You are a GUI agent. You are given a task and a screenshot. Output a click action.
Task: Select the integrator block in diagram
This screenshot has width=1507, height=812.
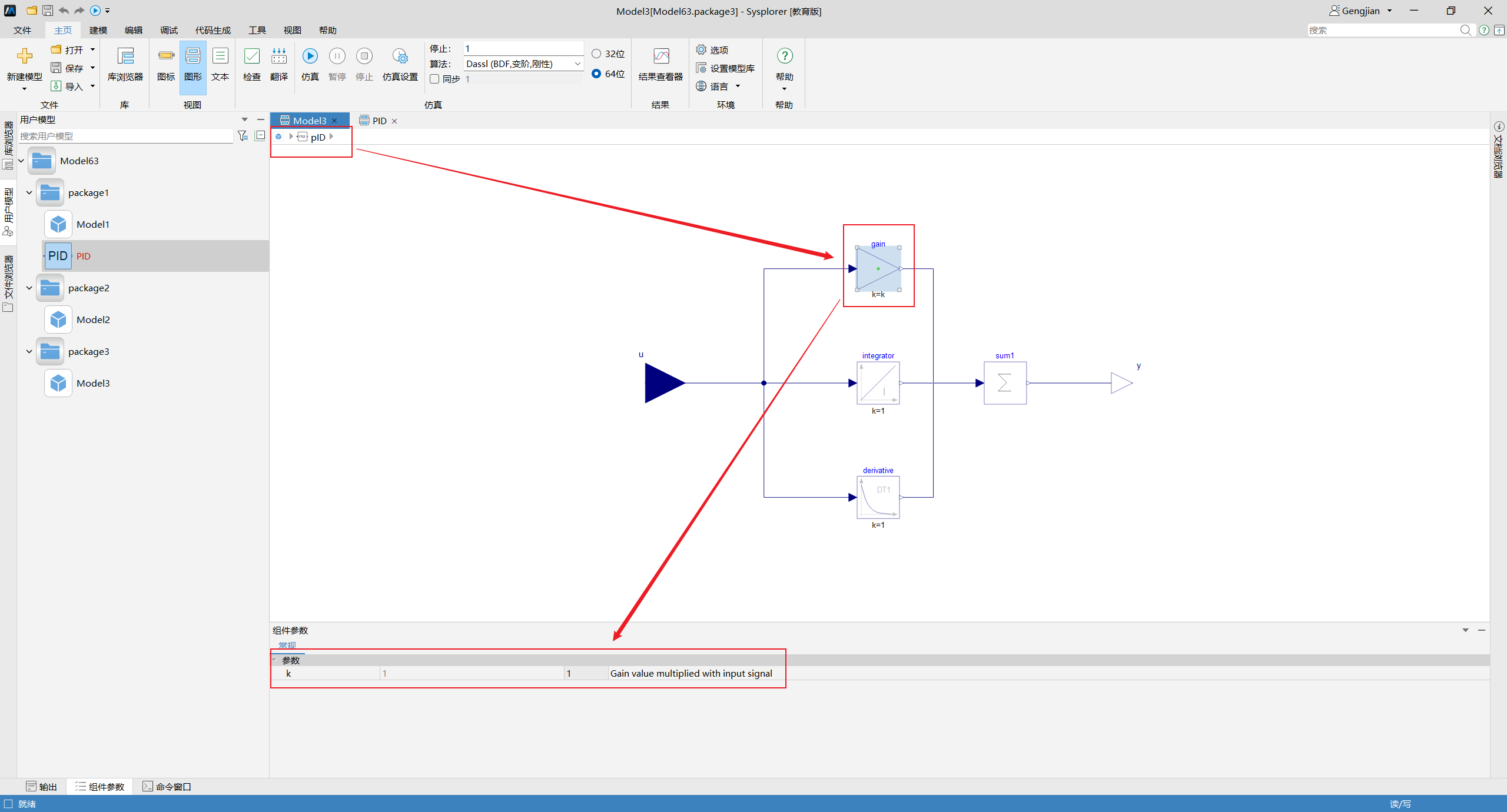[878, 383]
